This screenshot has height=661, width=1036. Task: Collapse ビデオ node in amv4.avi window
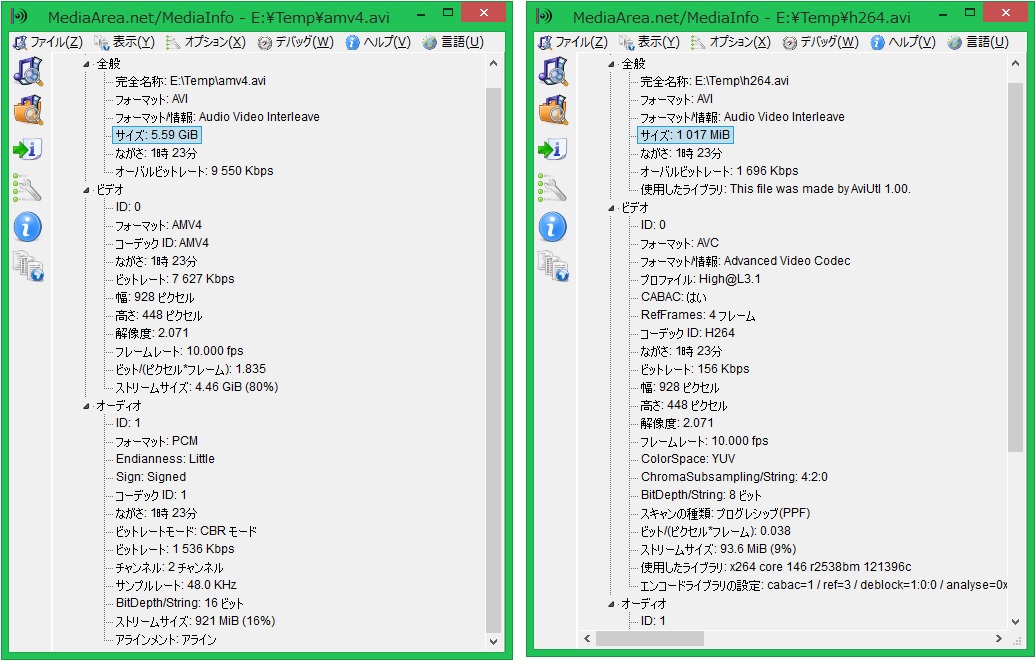(x=87, y=190)
